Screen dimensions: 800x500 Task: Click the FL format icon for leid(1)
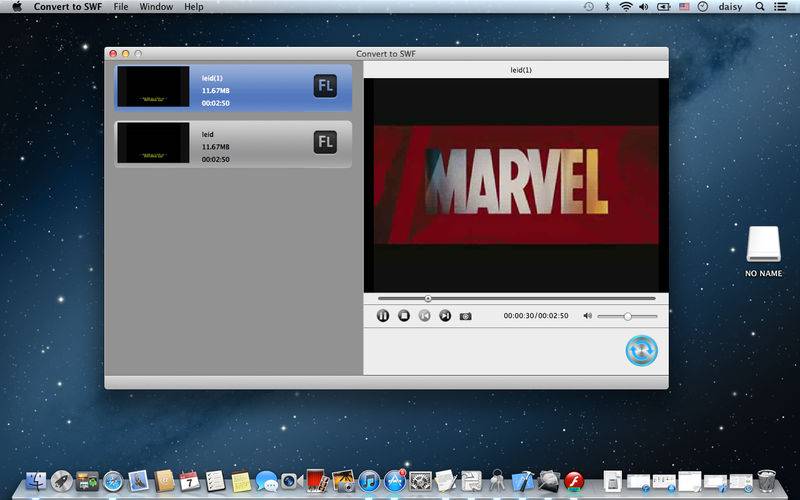coord(325,86)
